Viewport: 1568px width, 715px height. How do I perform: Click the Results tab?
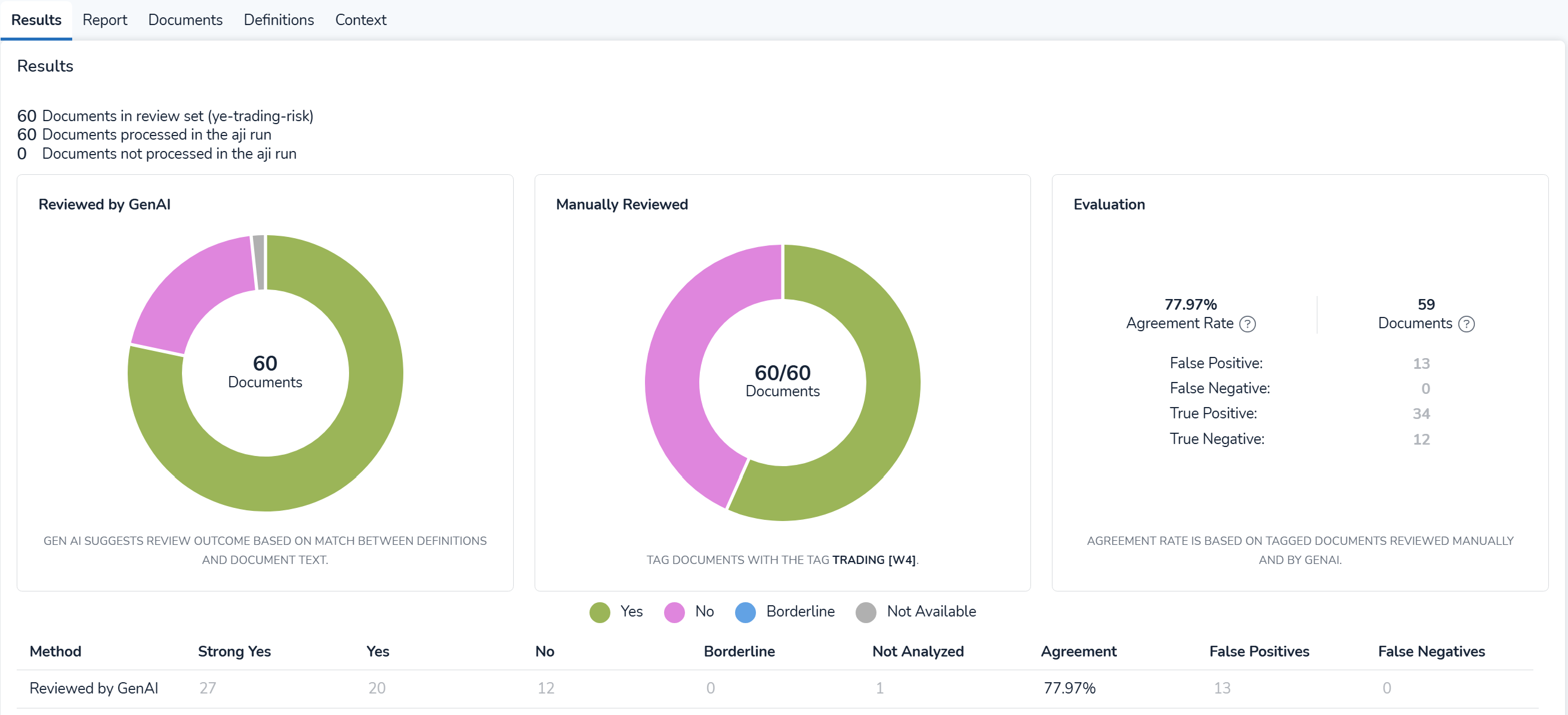click(36, 20)
